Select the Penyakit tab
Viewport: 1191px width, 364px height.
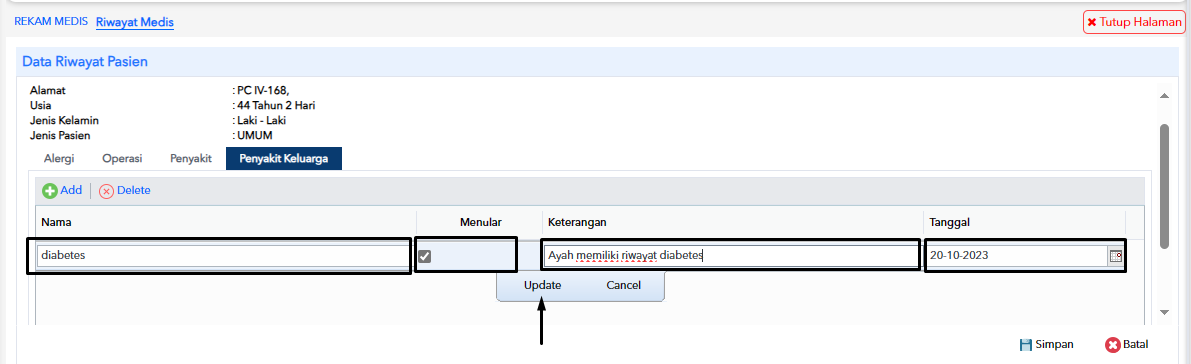[190, 159]
